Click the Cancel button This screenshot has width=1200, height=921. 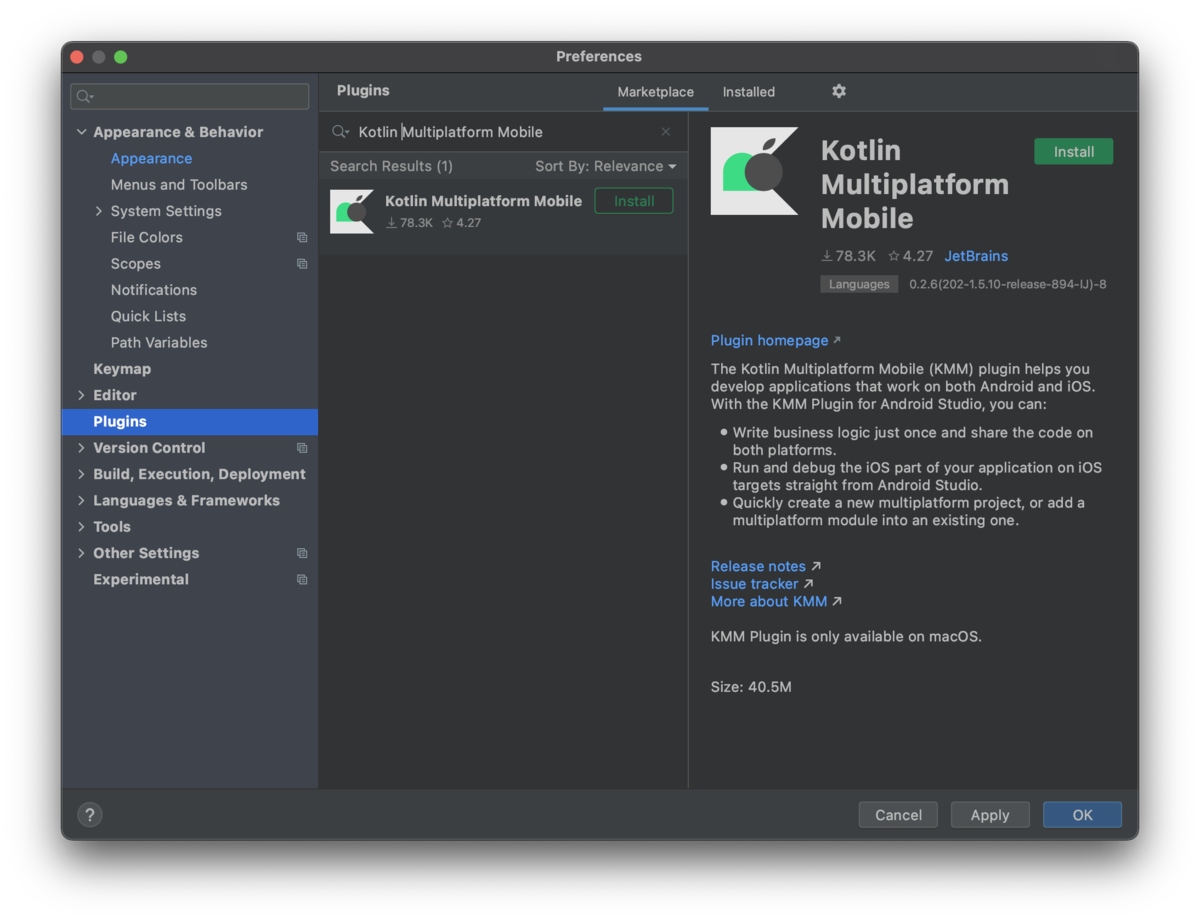coord(898,815)
